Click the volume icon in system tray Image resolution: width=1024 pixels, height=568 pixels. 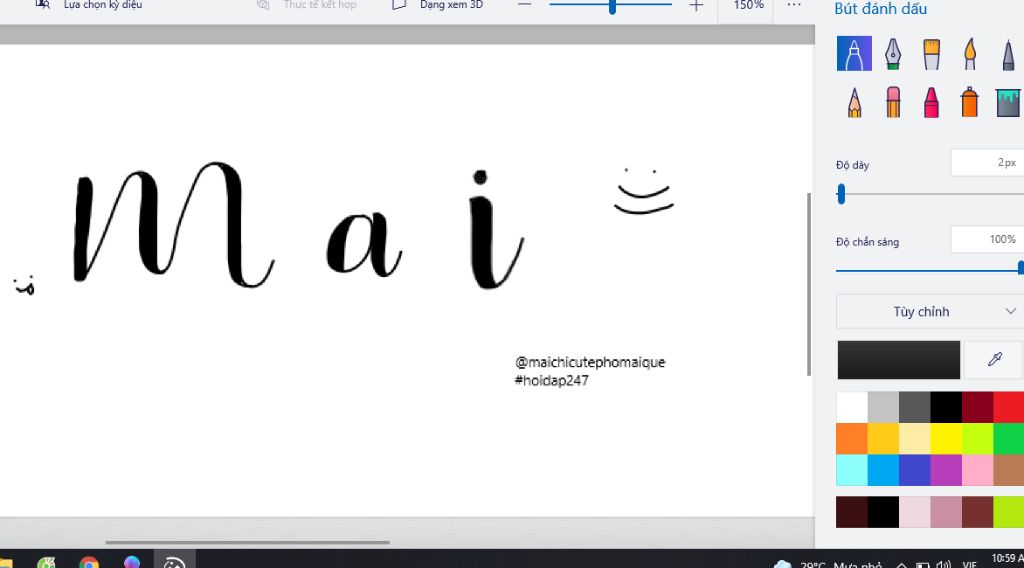pos(943,565)
